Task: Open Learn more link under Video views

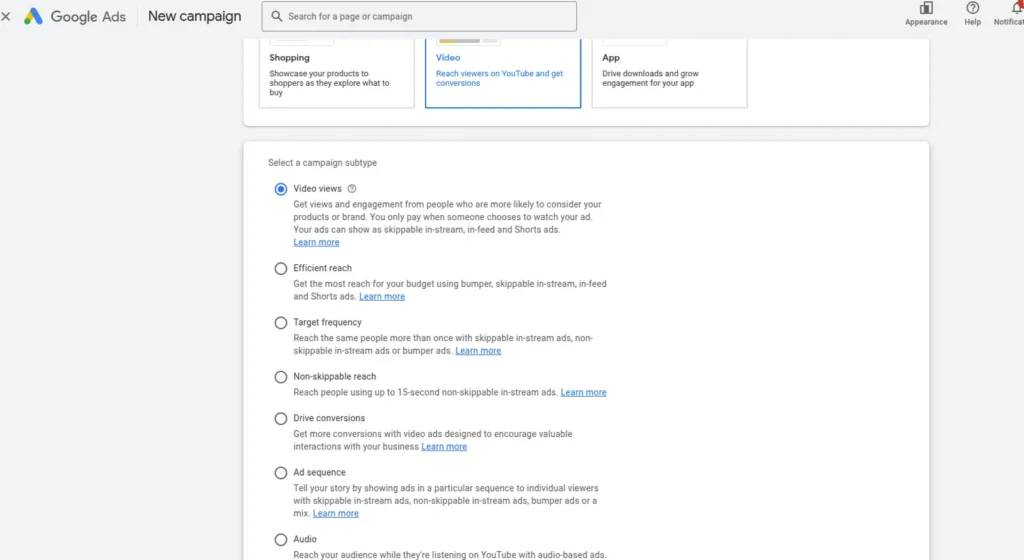Action: tap(316, 243)
